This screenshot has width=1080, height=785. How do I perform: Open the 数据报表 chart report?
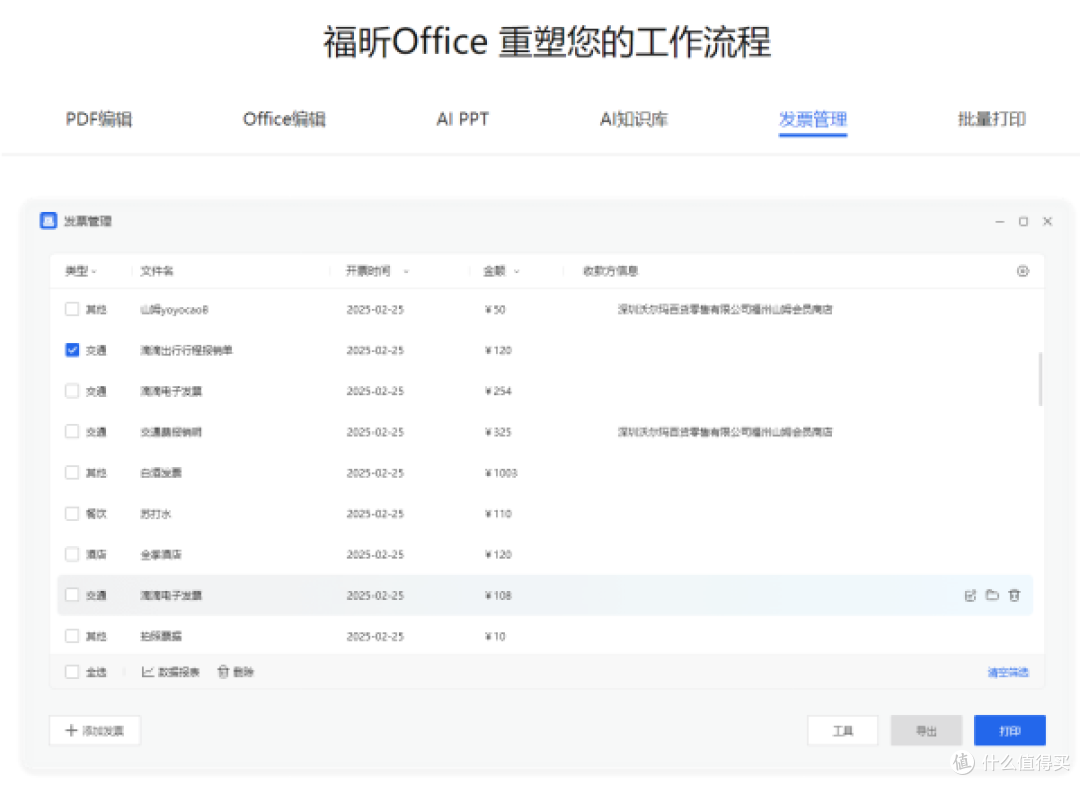(x=171, y=672)
